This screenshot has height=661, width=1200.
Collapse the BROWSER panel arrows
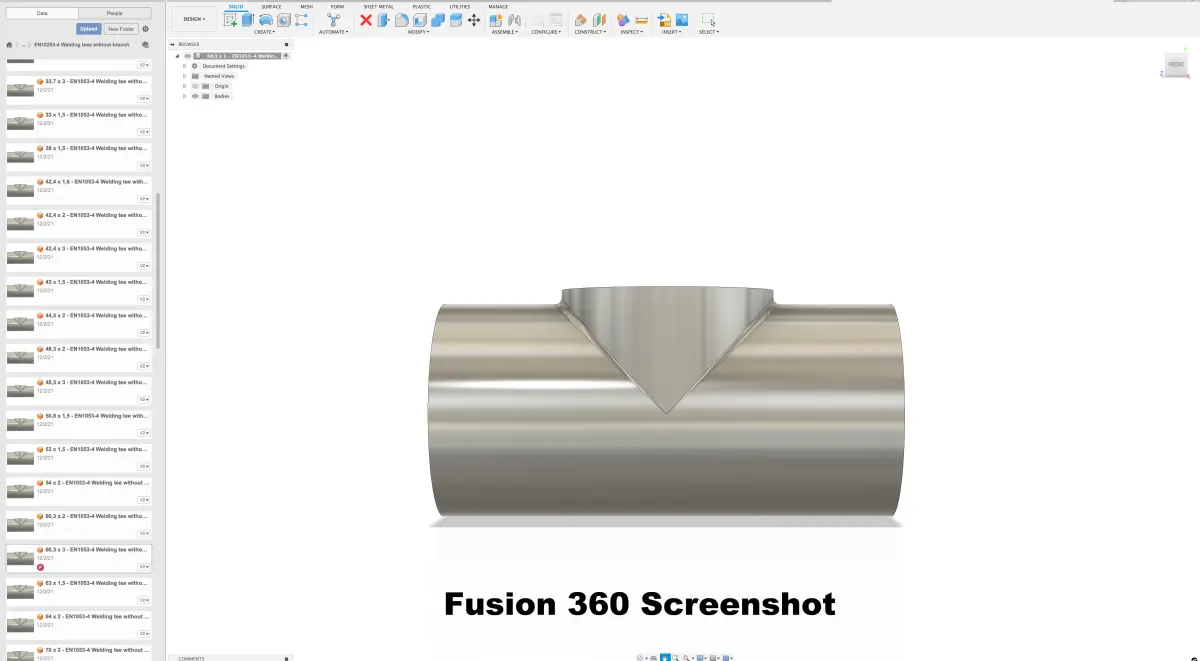pos(172,44)
